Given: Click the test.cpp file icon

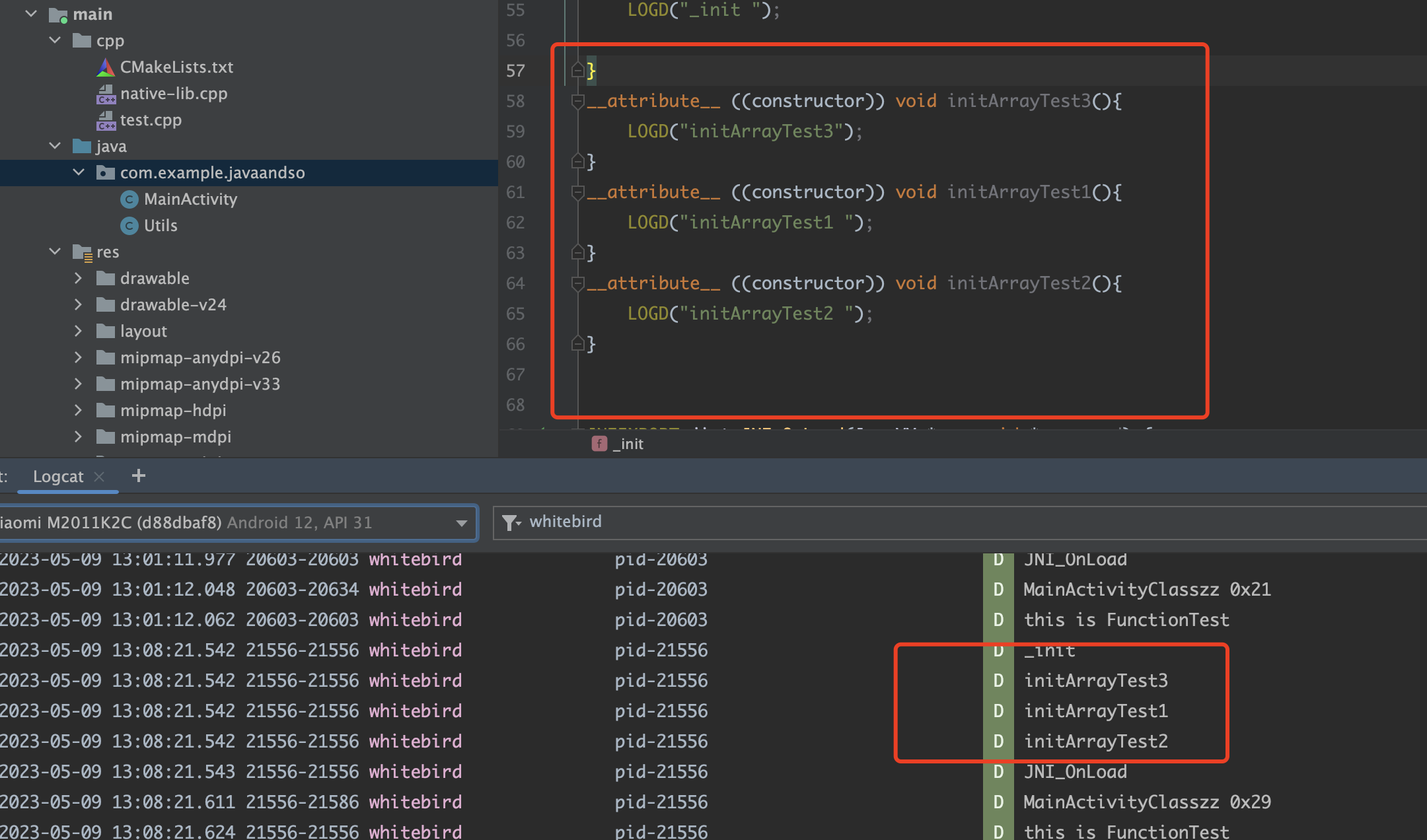Looking at the screenshot, I should pyautogui.click(x=106, y=120).
